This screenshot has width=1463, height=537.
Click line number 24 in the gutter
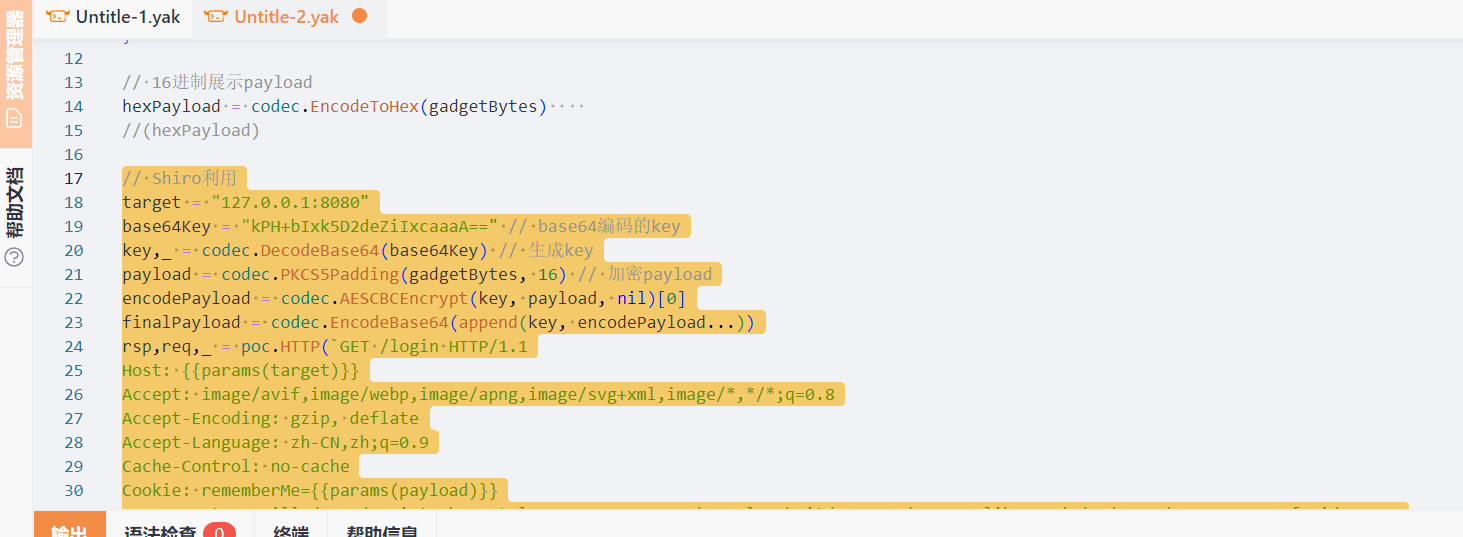[x=74, y=346]
